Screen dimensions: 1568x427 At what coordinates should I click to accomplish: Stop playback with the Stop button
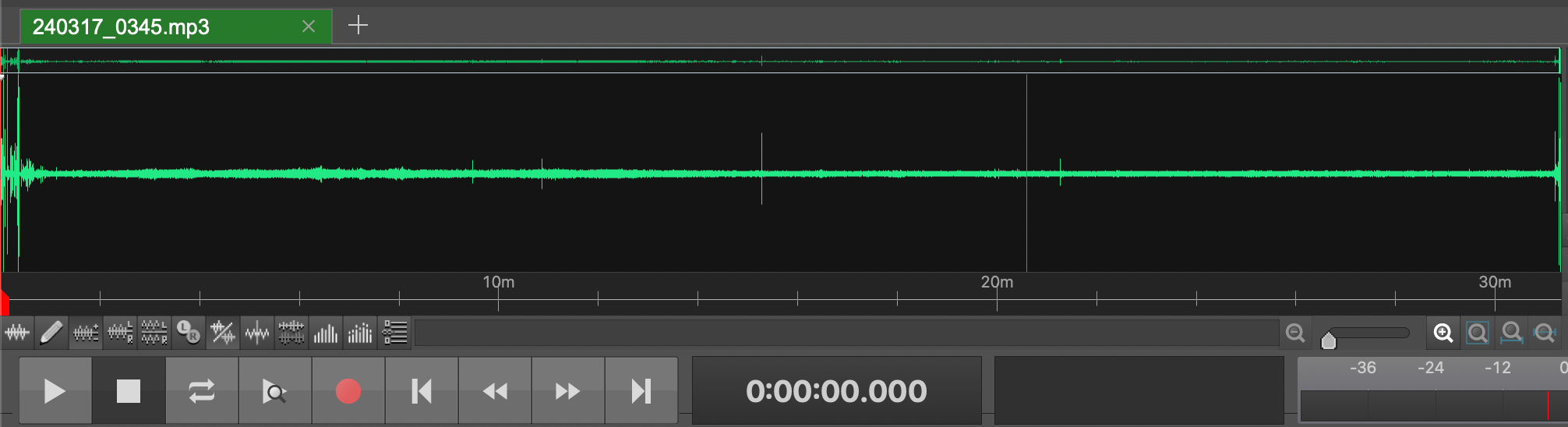point(129,390)
